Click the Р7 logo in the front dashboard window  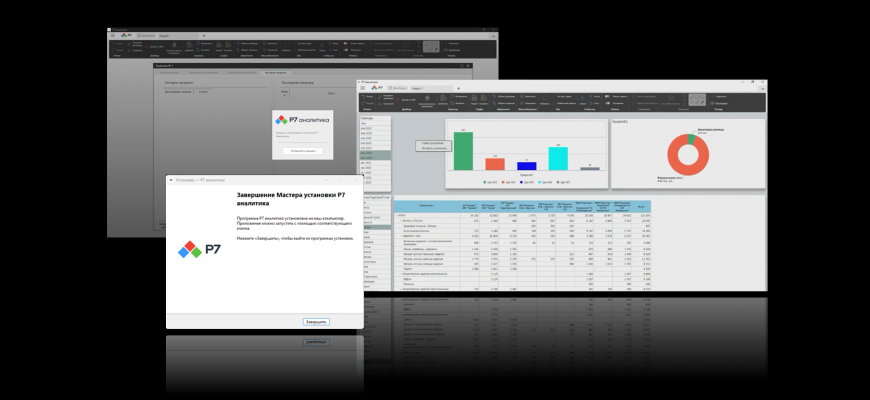tap(377, 88)
